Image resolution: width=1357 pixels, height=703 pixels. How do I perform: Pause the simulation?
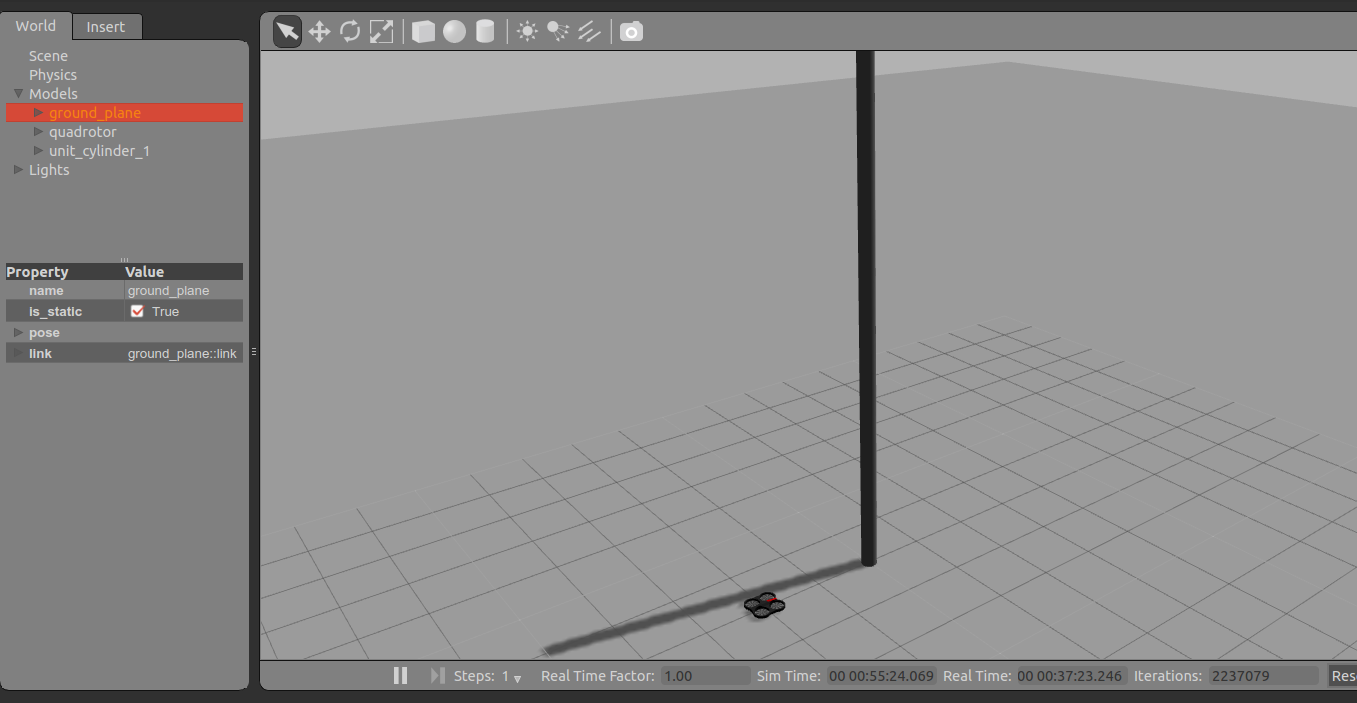(400, 676)
